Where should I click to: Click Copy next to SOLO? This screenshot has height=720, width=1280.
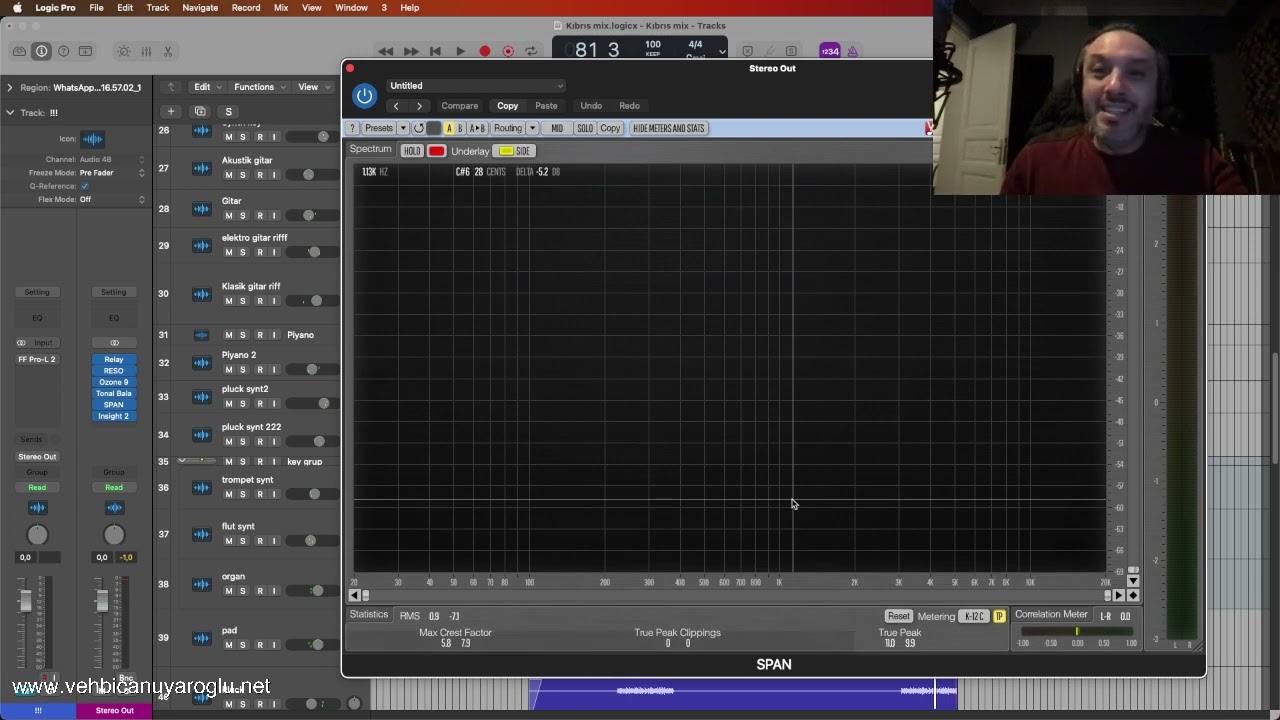click(x=610, y=128)
